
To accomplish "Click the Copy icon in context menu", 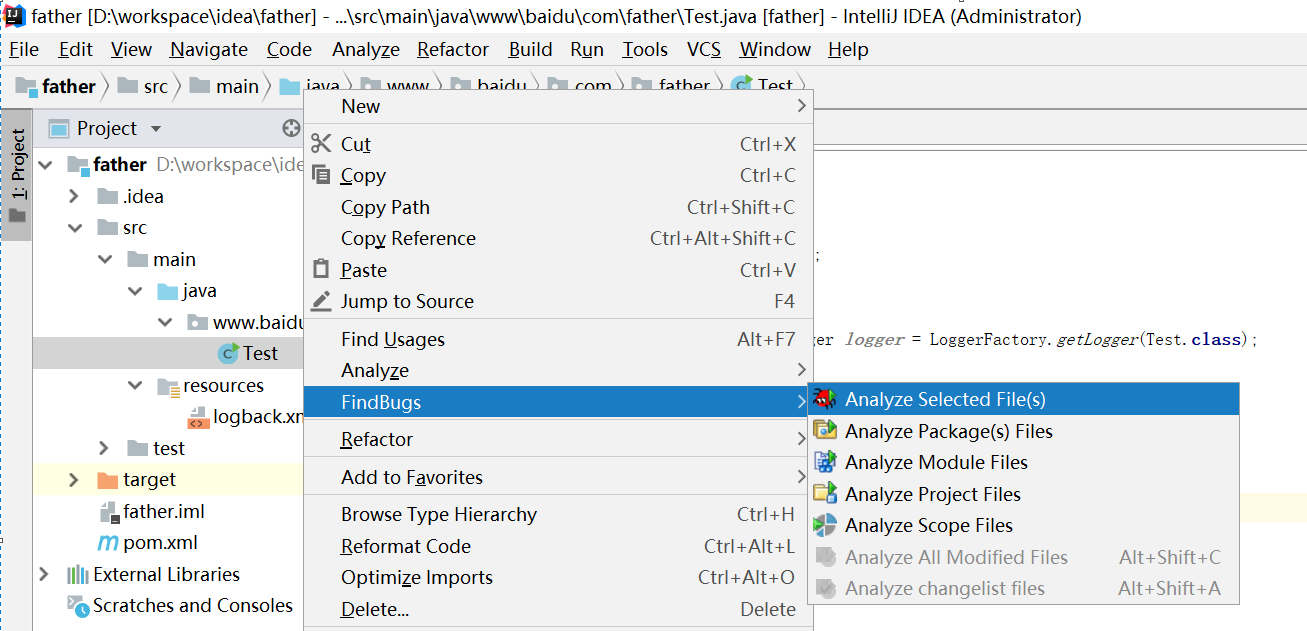I will (x=321, y=175).
